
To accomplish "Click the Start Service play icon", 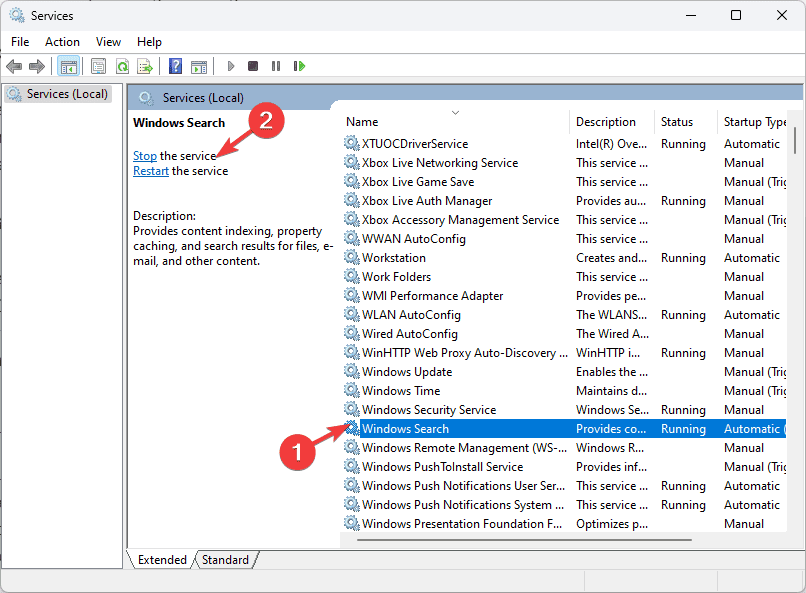I will coord(231,66).
